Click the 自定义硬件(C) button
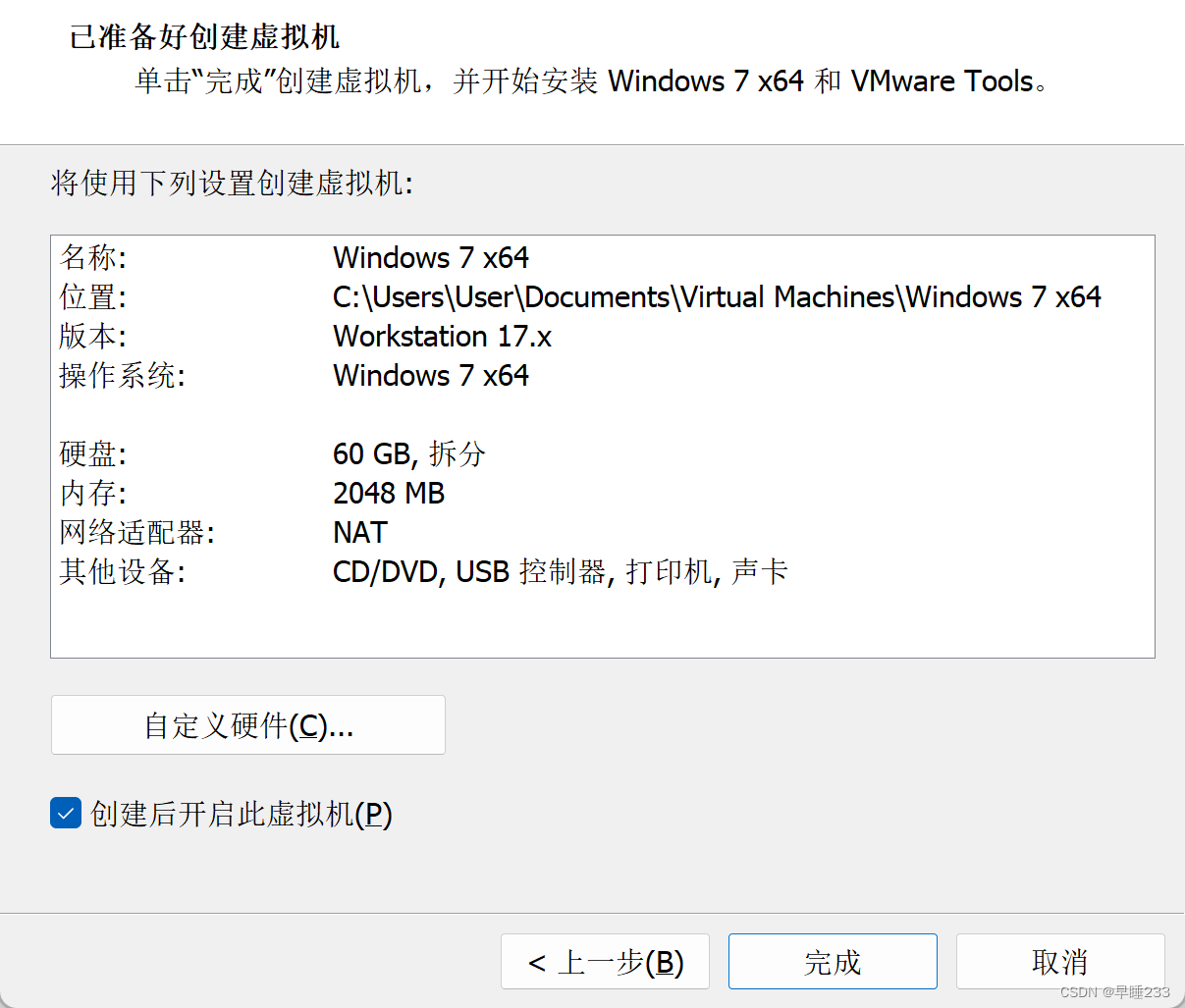1185x1008 pixels. (247, 724)
